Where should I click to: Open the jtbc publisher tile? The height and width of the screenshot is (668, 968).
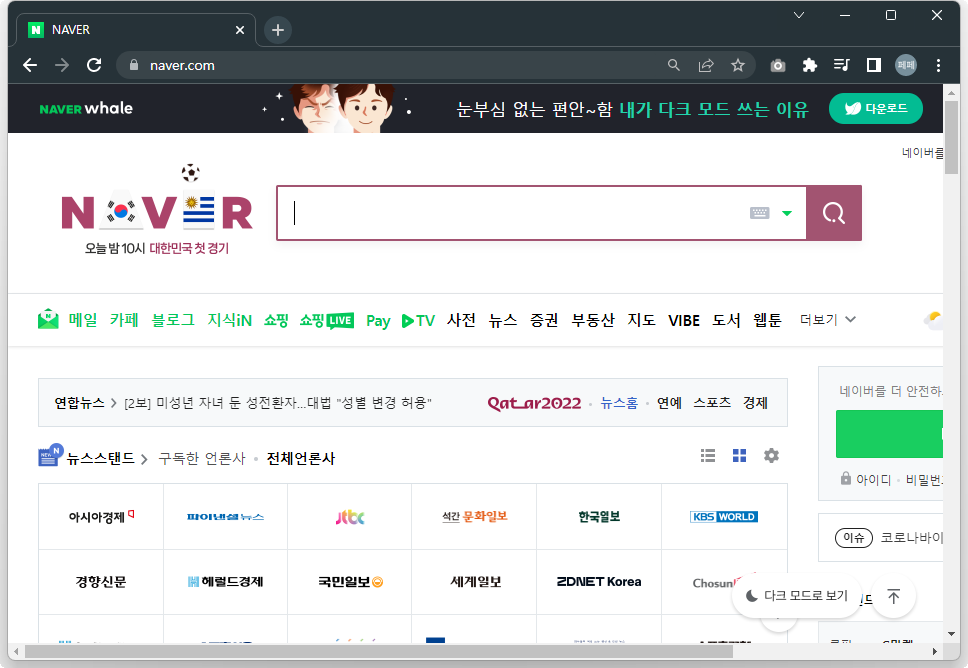coord(349,516)
